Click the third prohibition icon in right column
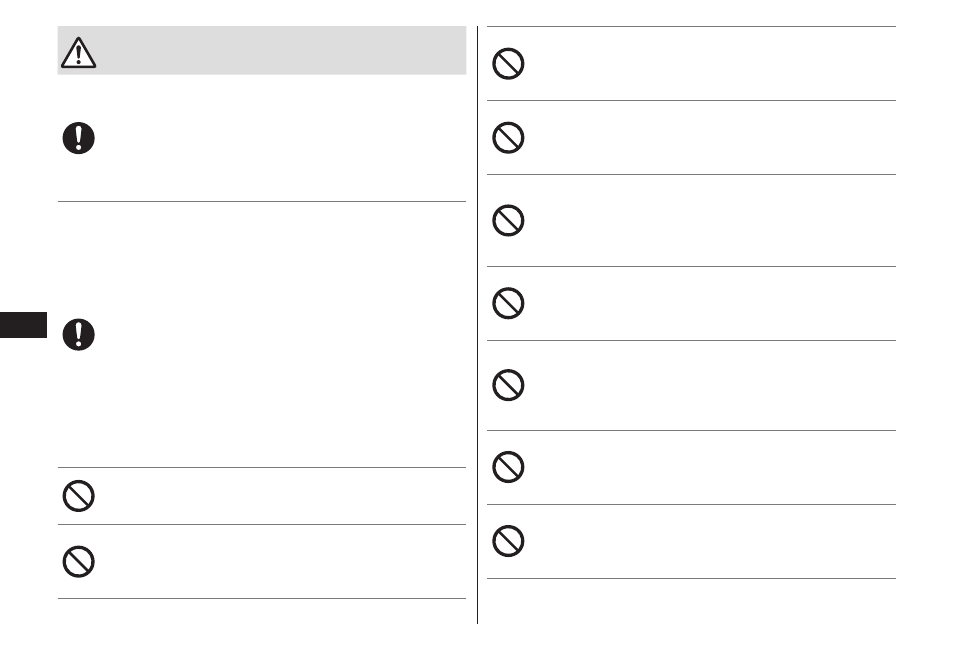The image size is (954, 671). (x=508, y=220)
